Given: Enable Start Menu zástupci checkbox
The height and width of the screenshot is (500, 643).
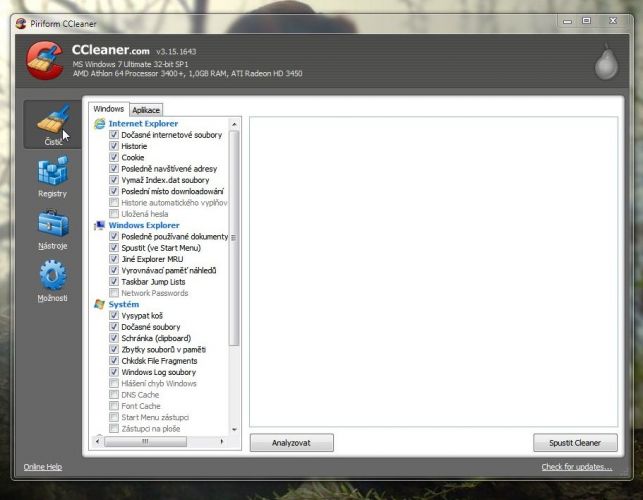Looking at the screenshot, I should coord(114,417).
